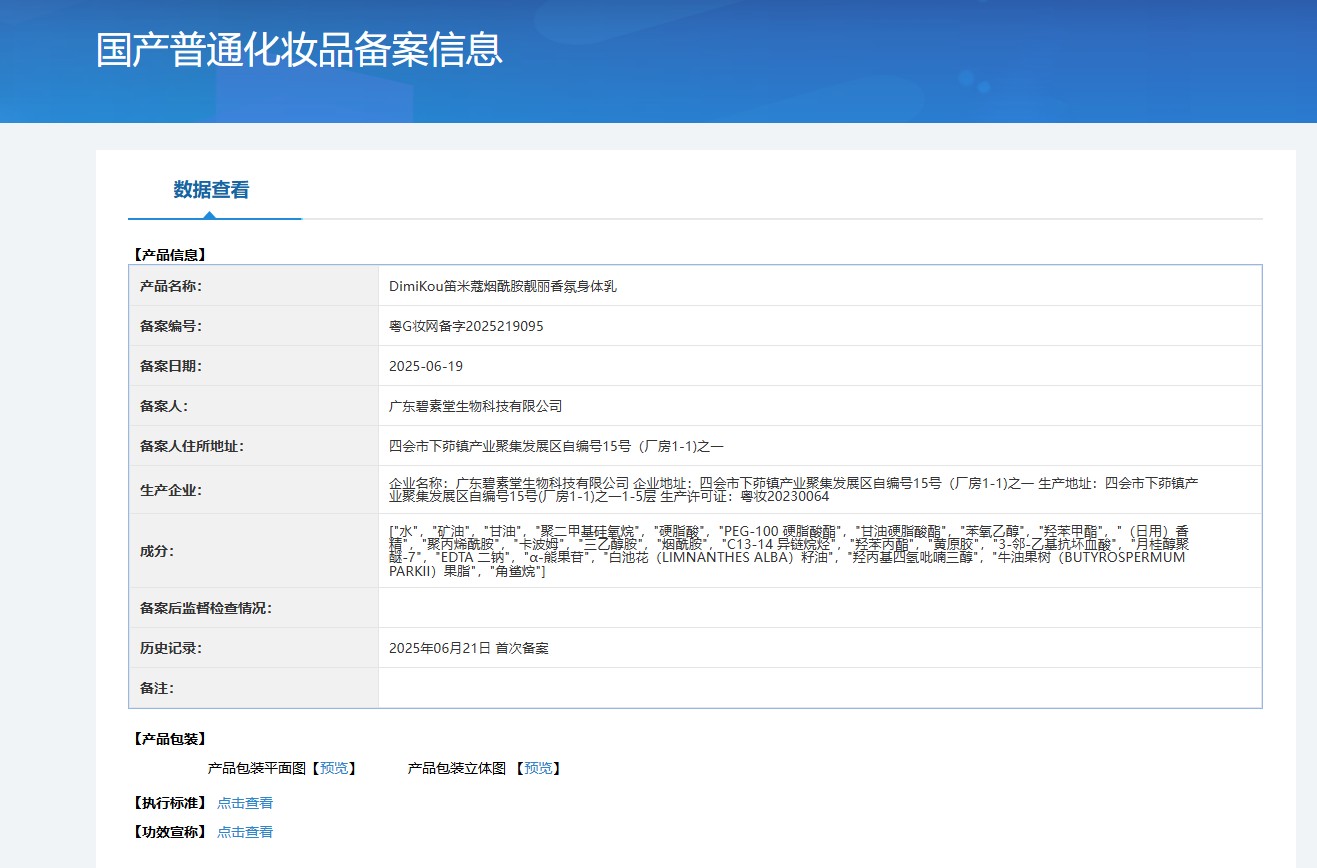
Task: Click the page title 国产普通化妆品备案信息
Action: click(x=299, y=50)
